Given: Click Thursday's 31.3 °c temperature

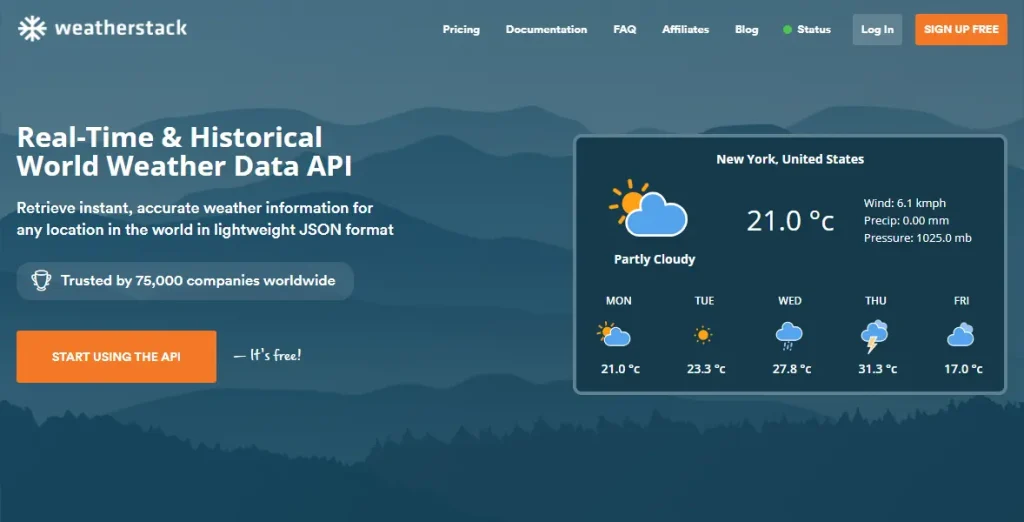Looking at the screenshot, I should pos(877,369).
